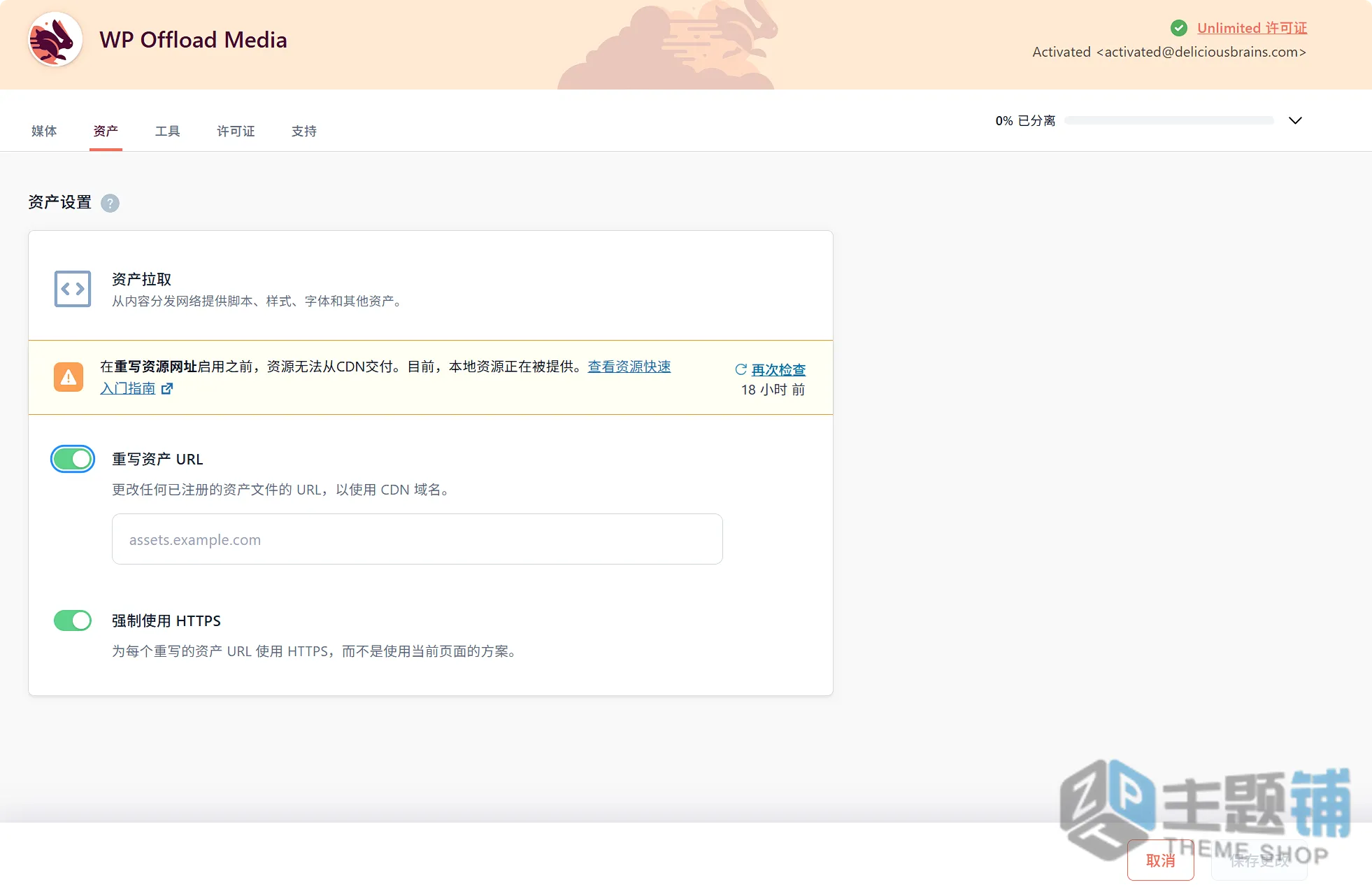Click the WP Offload Media title
Screen dimensions: 1372x887
click(193, 40)
